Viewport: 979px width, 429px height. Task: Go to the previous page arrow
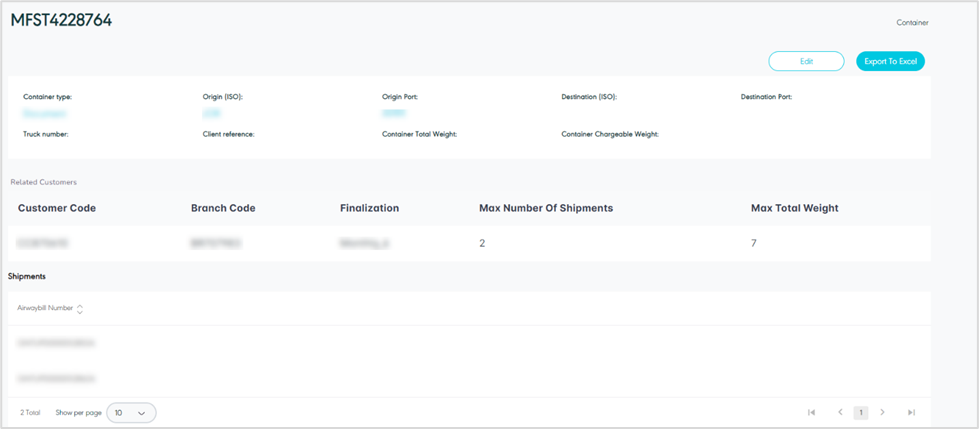(x=840, y=412)
